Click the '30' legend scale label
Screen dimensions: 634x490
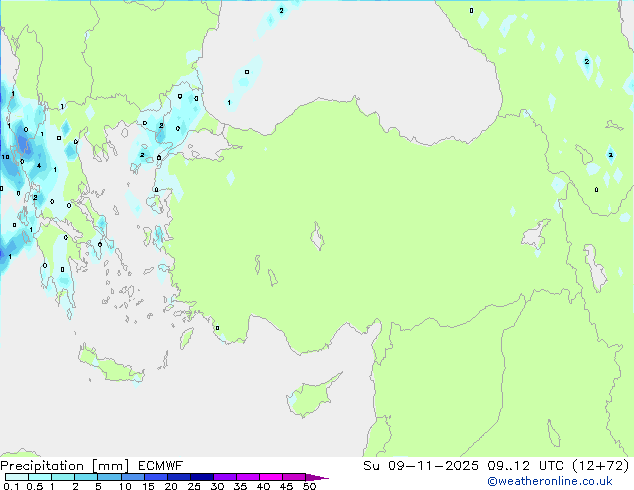click(x=217, y=486)
